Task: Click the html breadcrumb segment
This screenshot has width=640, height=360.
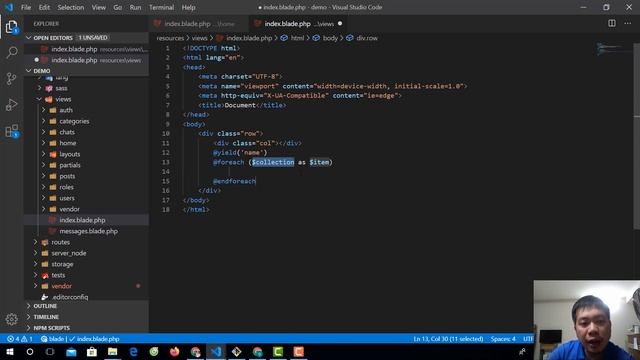Action: point(293,38)
